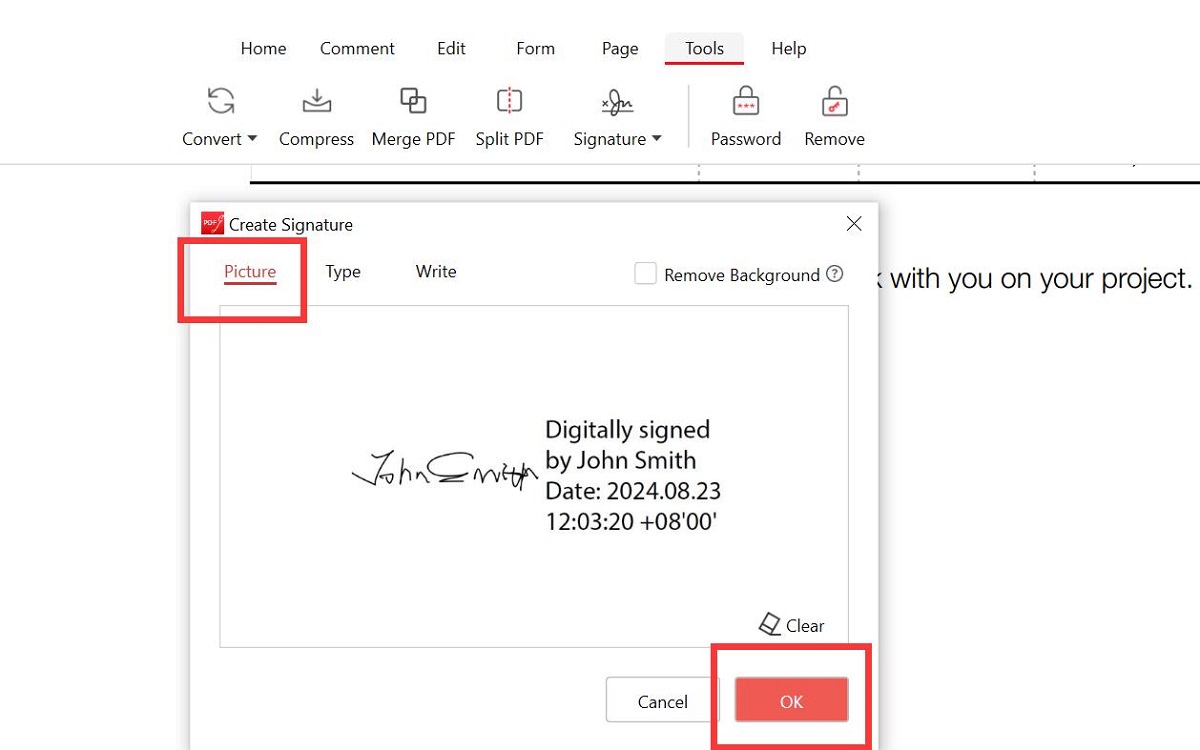This screenshot has height=750, width=1200.
Task: Enable the Remove Background checkbox
Action: 645,273
